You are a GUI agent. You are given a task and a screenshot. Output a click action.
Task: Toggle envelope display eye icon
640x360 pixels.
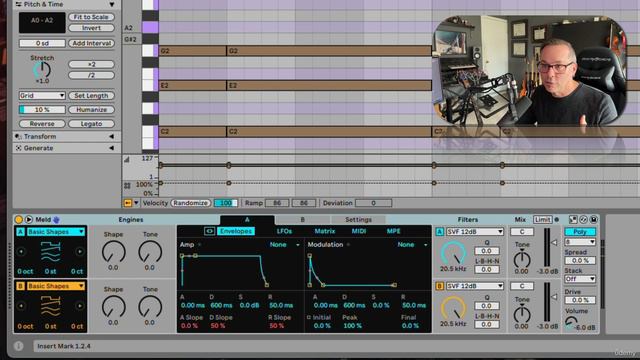point(209,231)
